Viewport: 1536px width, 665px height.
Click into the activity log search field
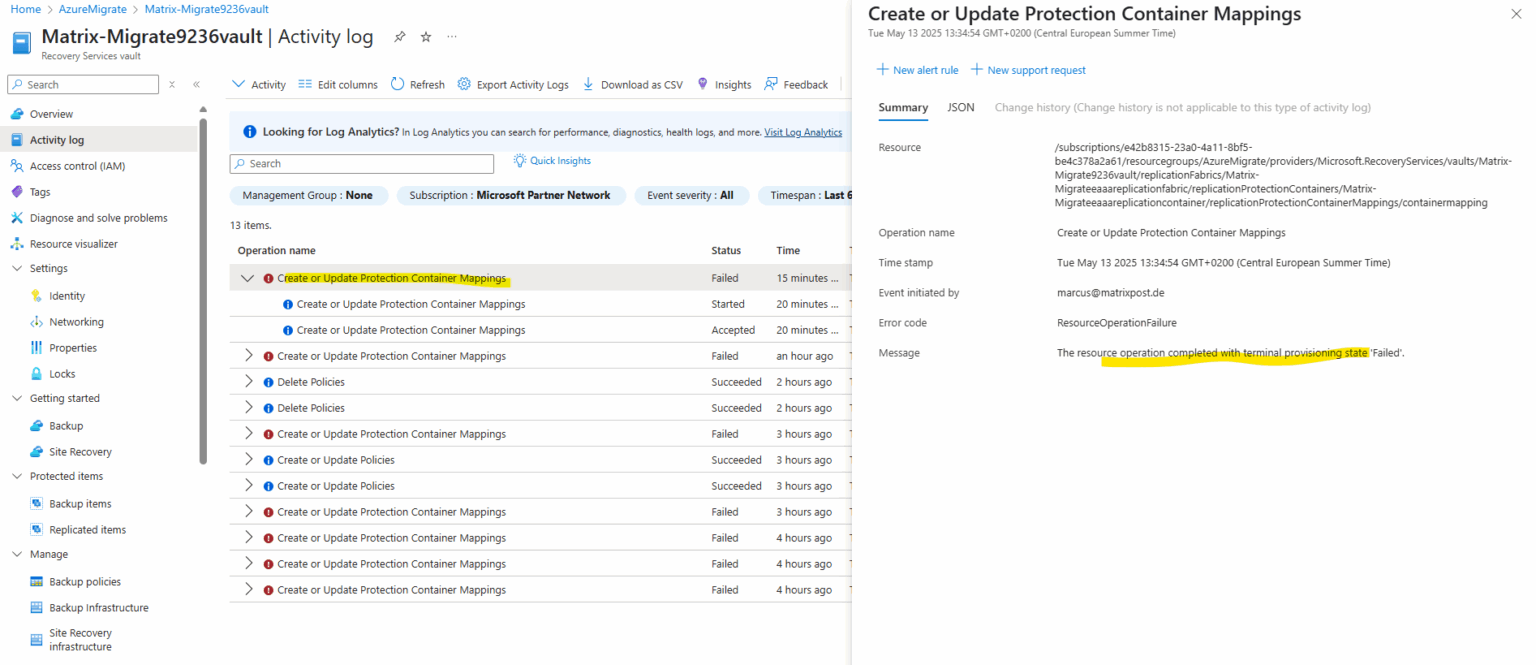tap(362, 163)
